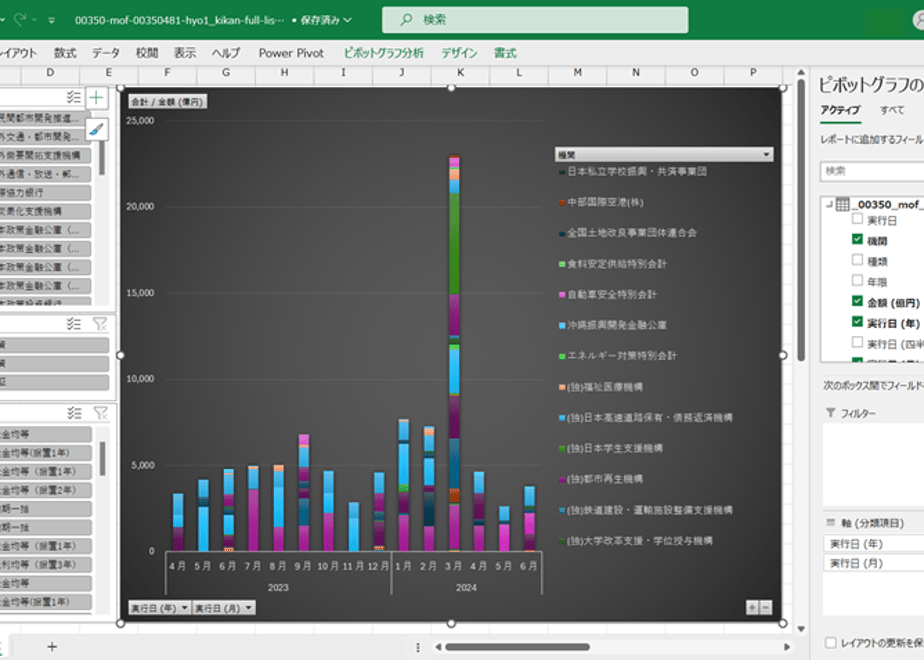This screenshot has width=924, height=660.
Task: Click the horizontal scrollbar thumb
Action: (x=517, y=646)
